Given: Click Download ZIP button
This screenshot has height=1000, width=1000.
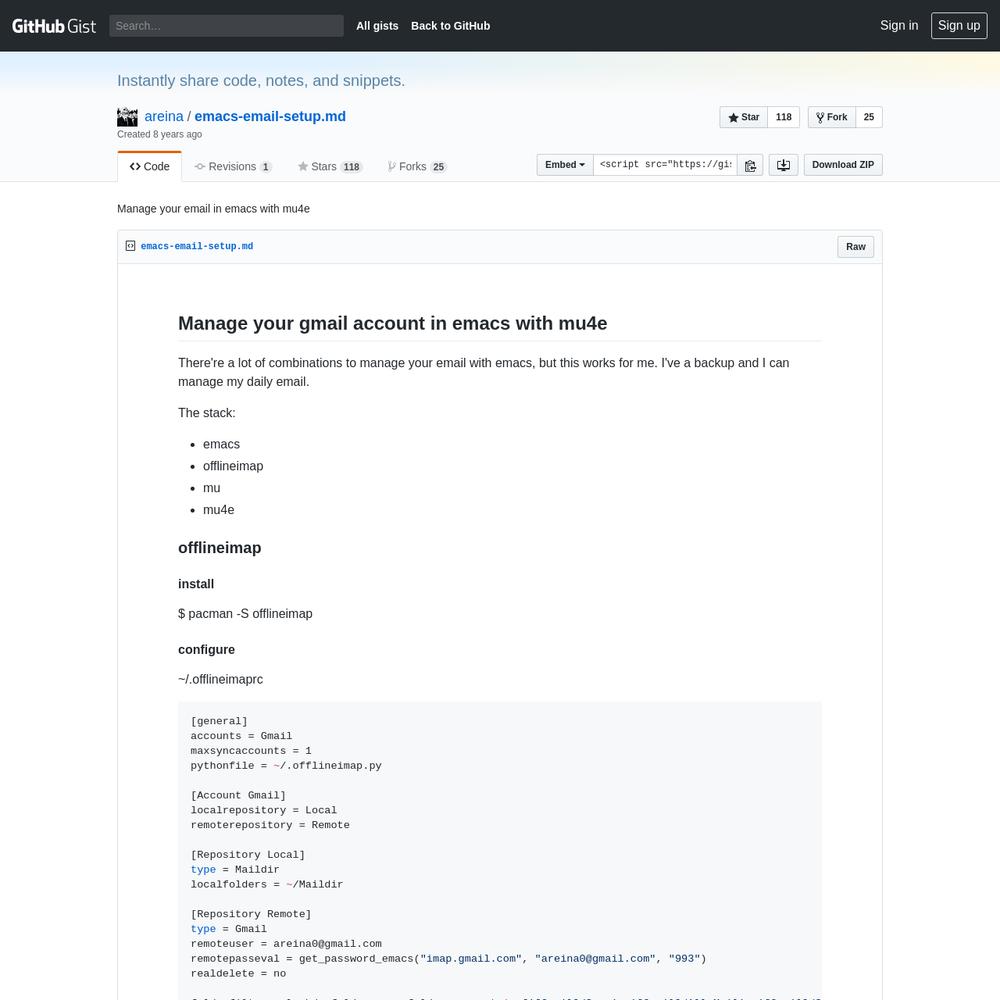Looking at the screenshot, I should pos(842,165).
